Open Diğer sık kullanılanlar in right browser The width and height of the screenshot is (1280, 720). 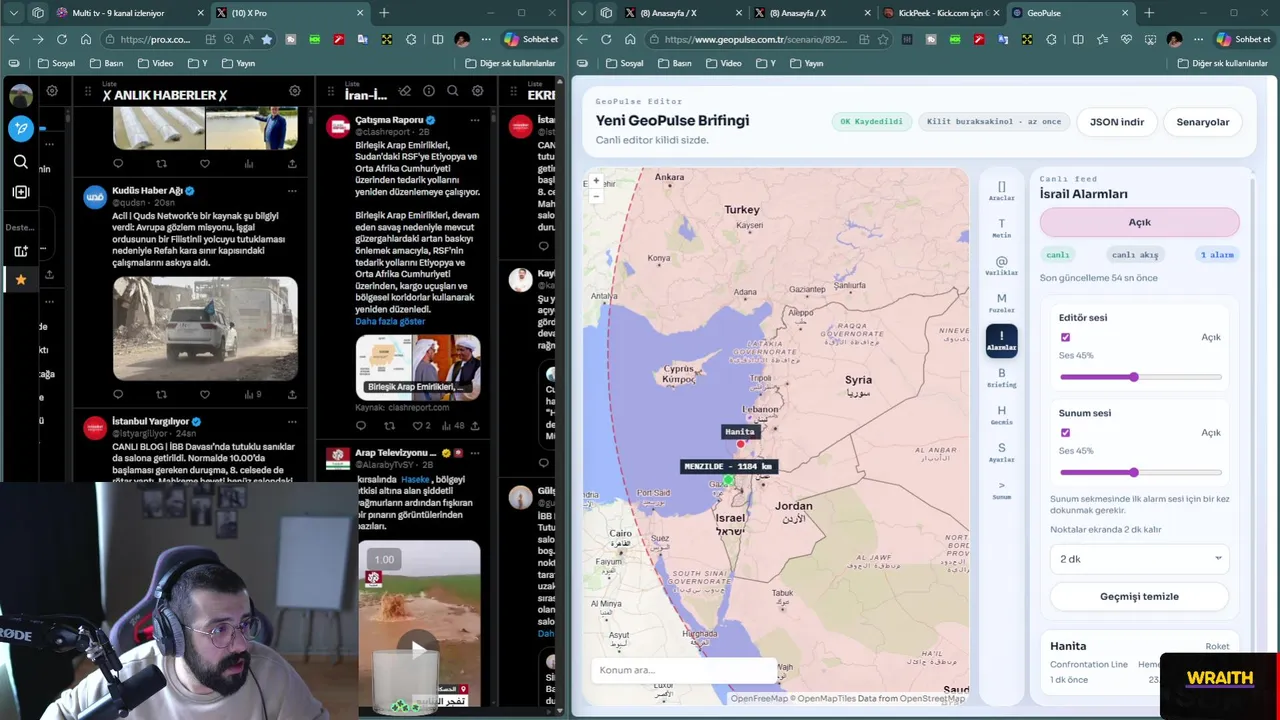[x=1225, y=63]
